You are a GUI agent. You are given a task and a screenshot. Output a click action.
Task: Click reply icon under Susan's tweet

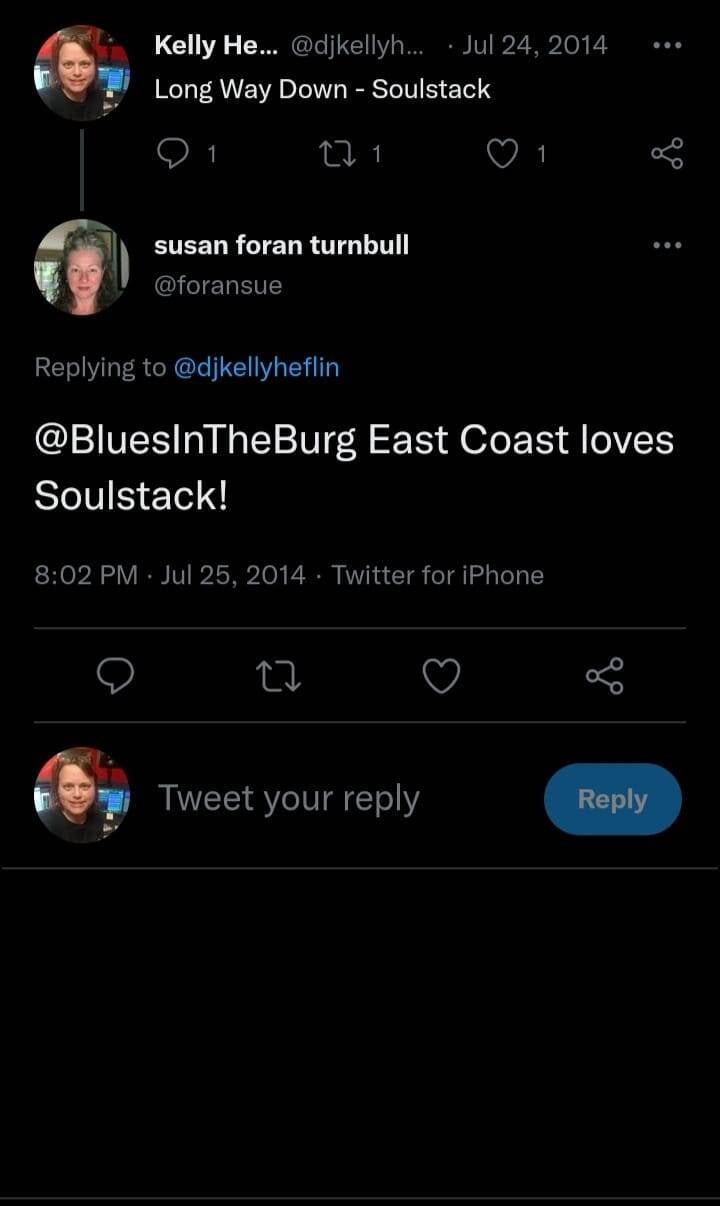pos(116,677)
